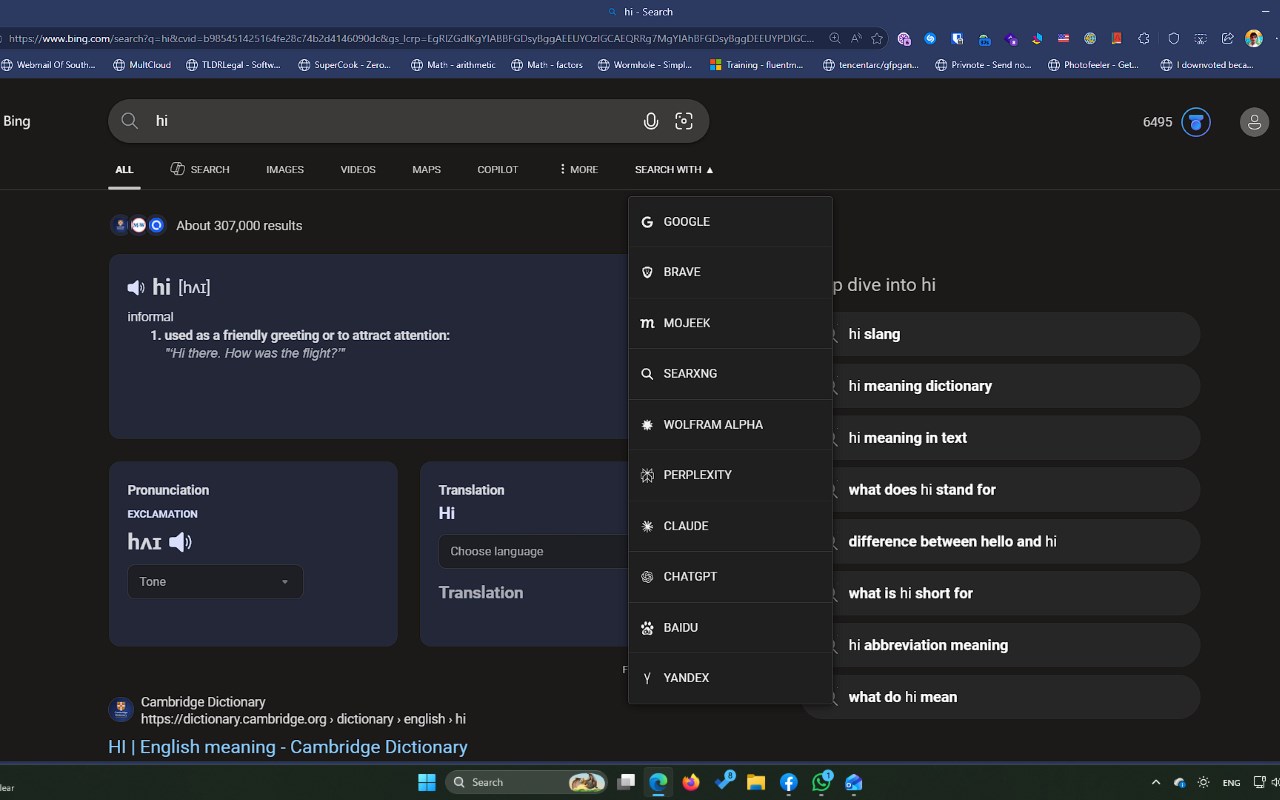The image size is (1280, 800).
Task: Search with Wolfram Alpha
Action: pos(730,425)
